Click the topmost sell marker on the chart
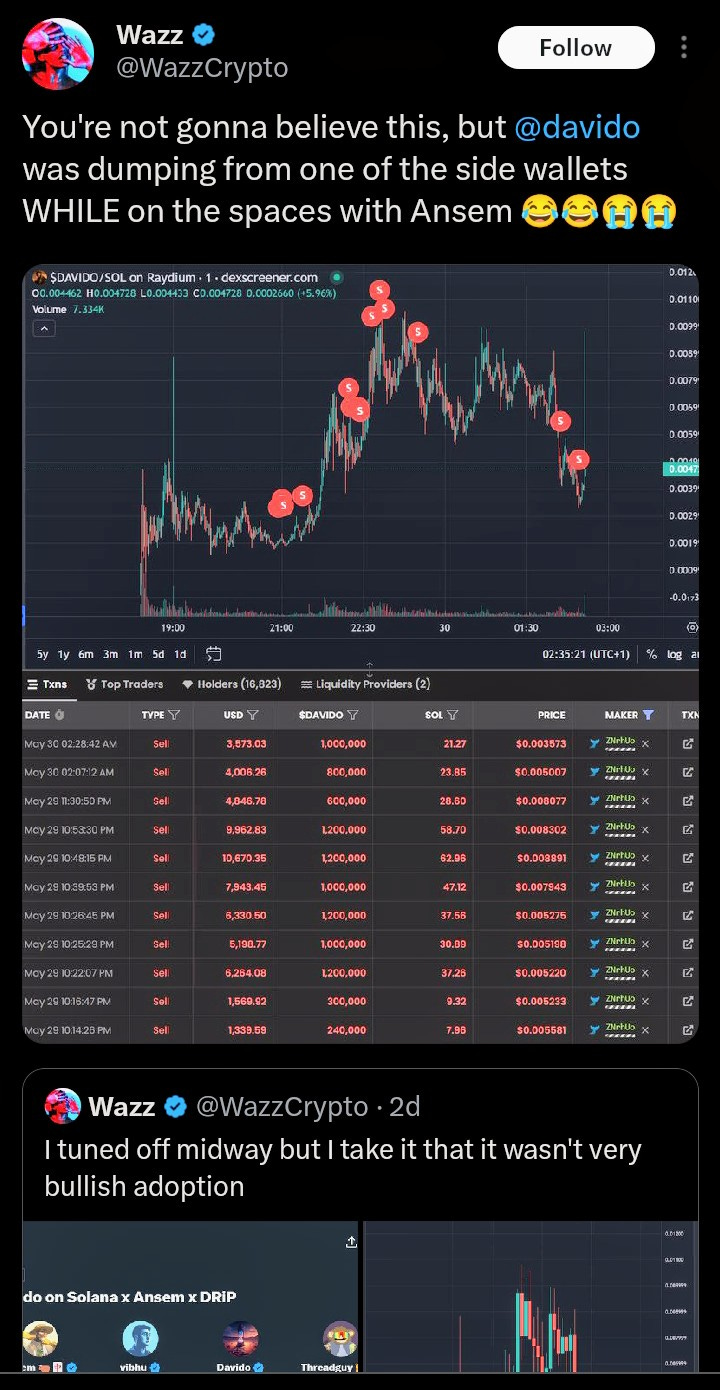Screen dimensions: 720x1390 pos(380,291)
